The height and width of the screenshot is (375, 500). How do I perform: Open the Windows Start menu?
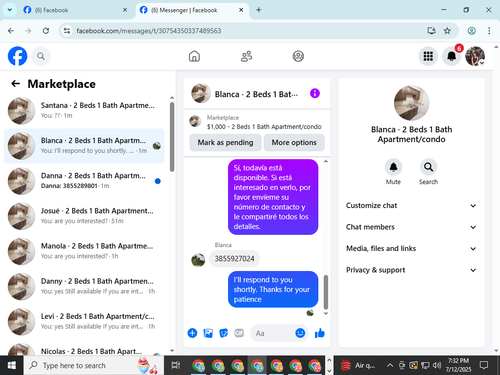(12, 366)
